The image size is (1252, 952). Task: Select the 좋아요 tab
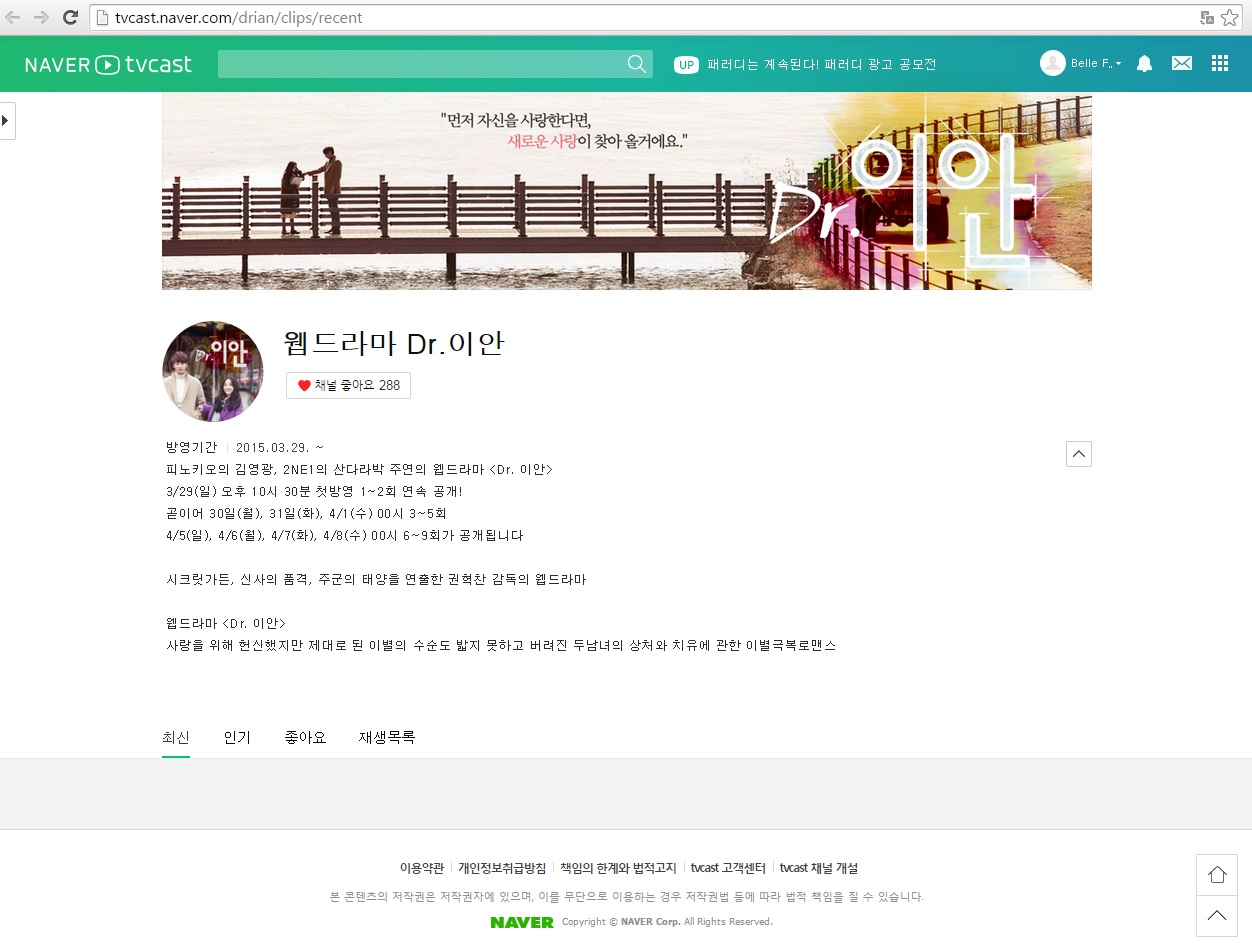(x=305, y=738)
